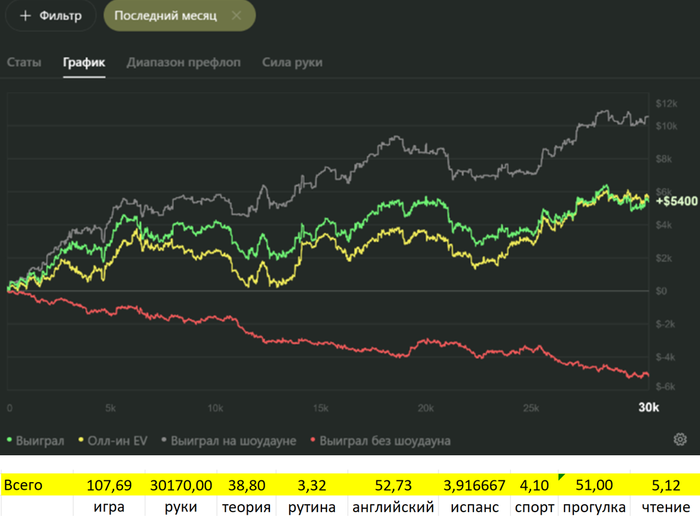This screenshot has width=700, height=519.
Task: Select the cell with value 3,32
Action: click(x=312, y=485)
